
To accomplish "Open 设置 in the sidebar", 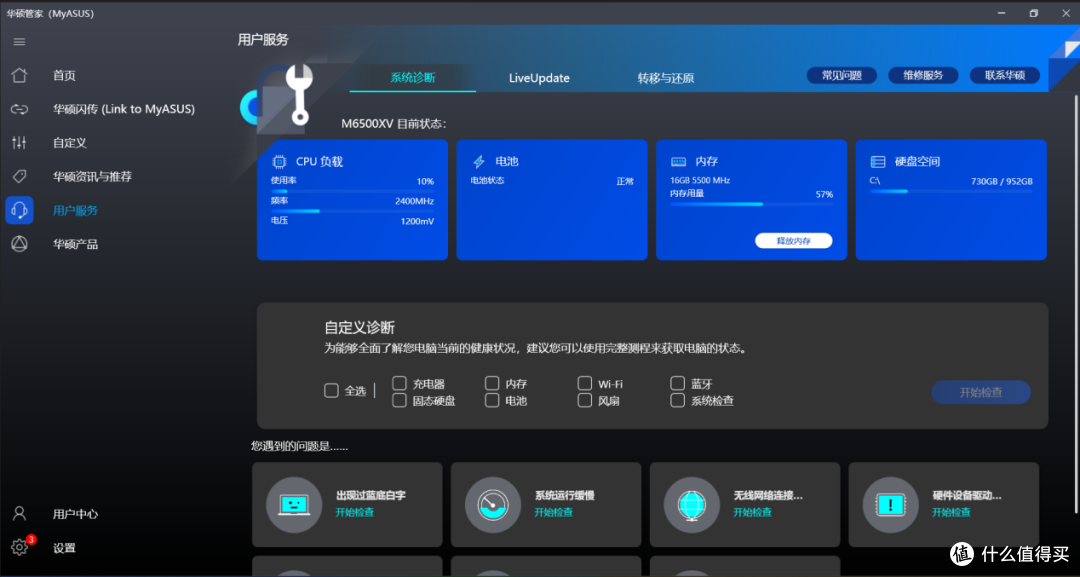I will 64,548.
